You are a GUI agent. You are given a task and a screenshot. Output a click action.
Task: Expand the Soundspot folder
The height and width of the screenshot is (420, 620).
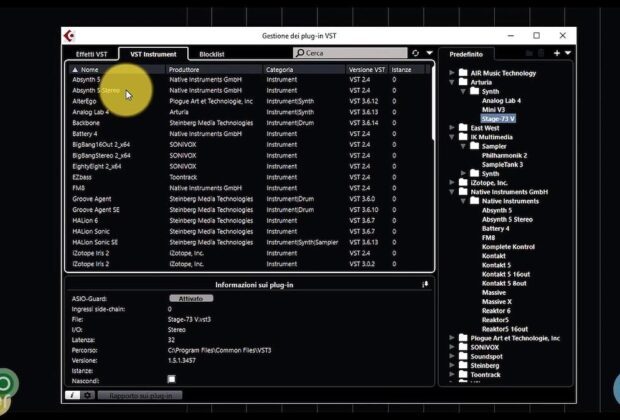(x=452, y=356)
